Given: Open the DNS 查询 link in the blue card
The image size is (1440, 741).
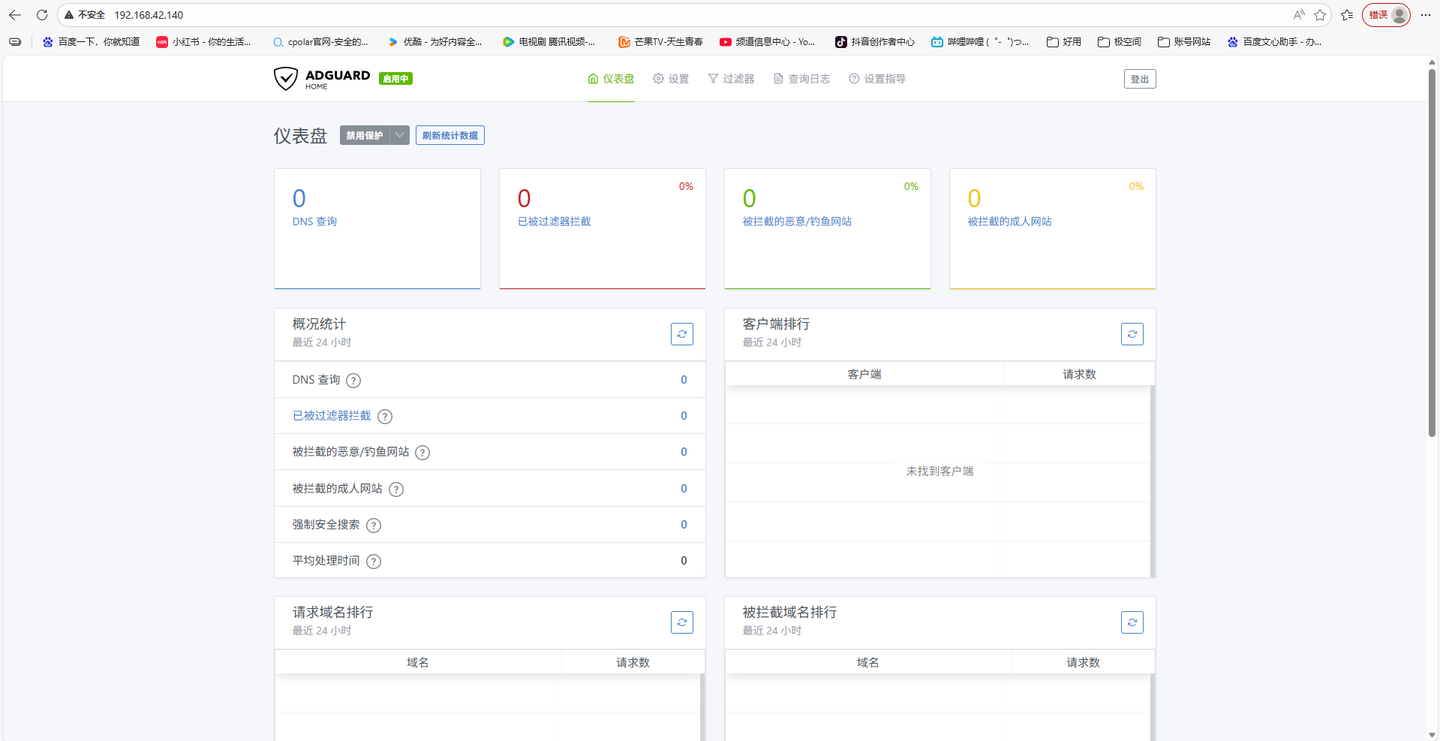Looking at the screenshot, I should point(314,222).
